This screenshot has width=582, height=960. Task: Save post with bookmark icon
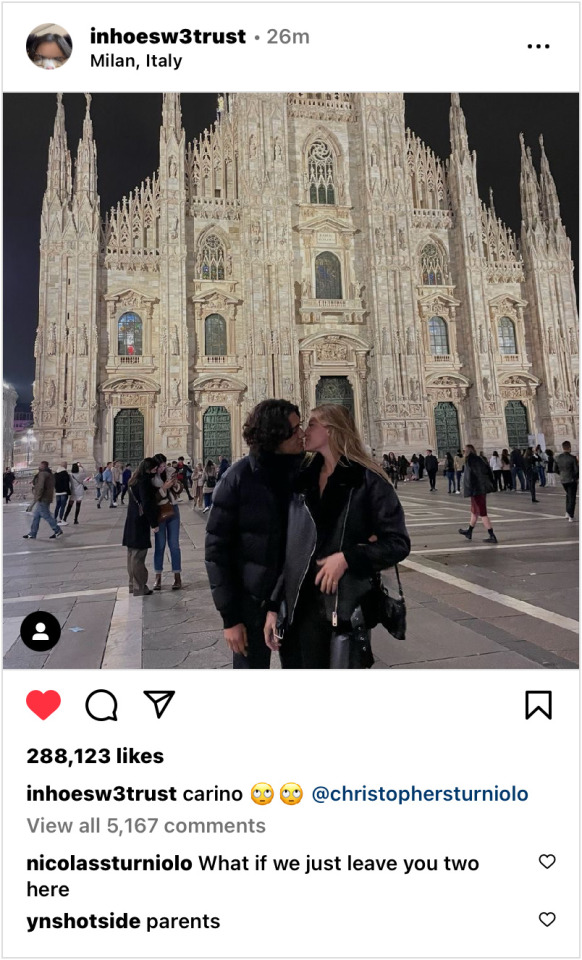pyautogui.click(x=539, y=705)
